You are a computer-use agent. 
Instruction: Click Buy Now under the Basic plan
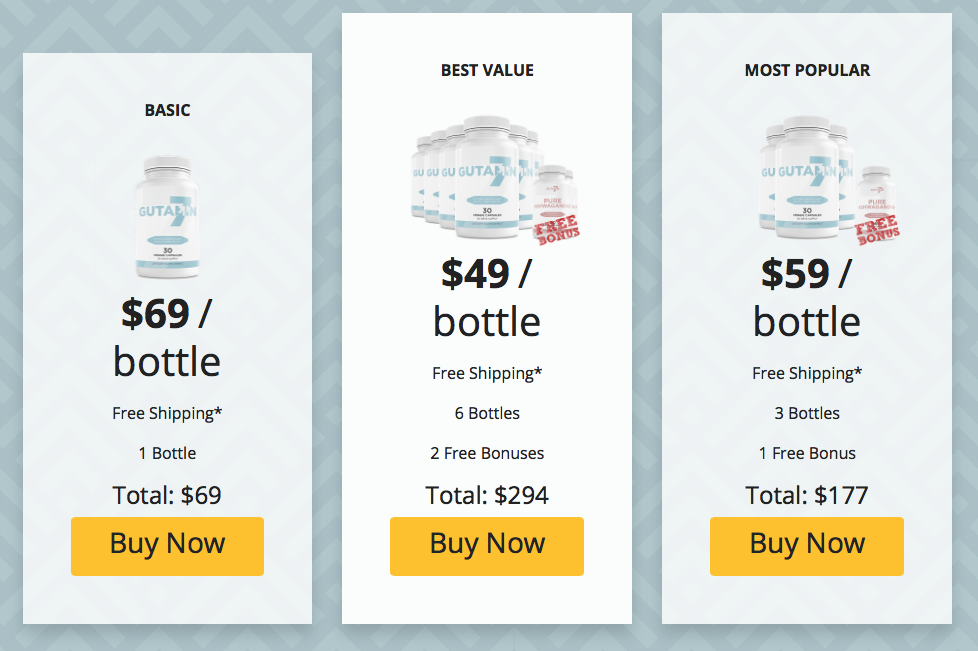pos(167,545)
